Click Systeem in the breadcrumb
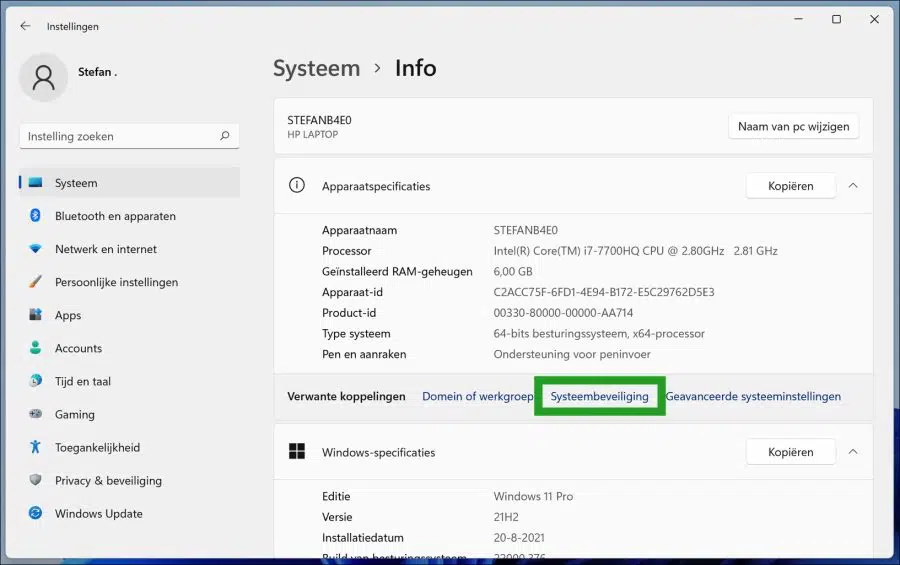 316,68
